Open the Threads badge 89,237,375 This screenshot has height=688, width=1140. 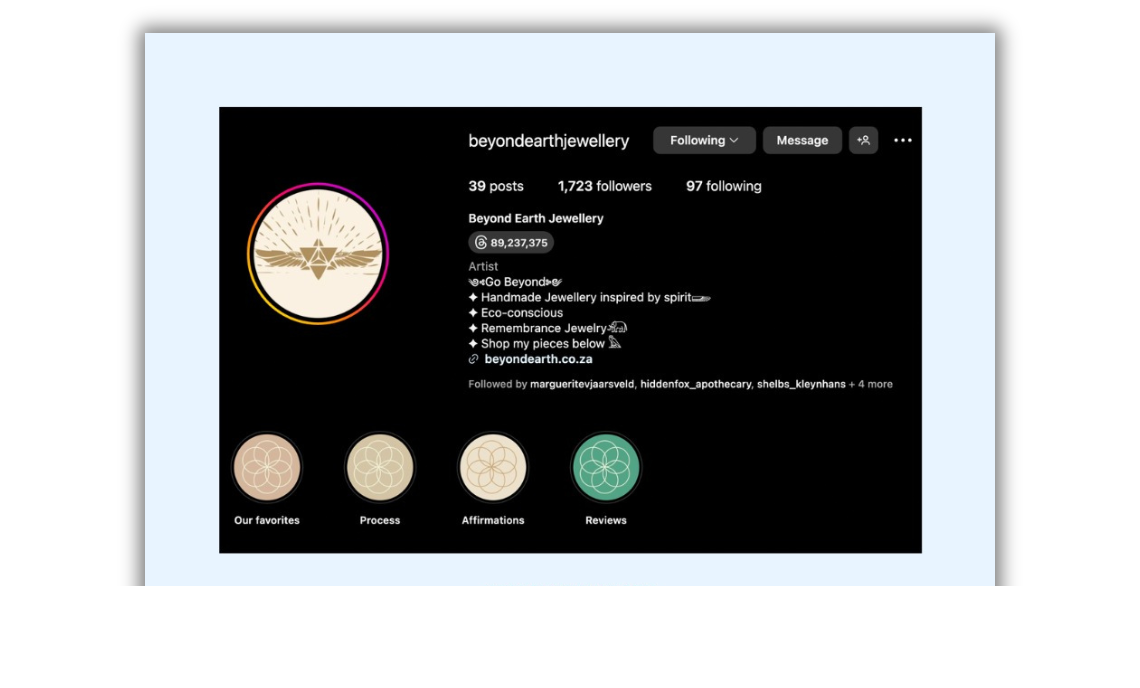(x=511, y=243)
